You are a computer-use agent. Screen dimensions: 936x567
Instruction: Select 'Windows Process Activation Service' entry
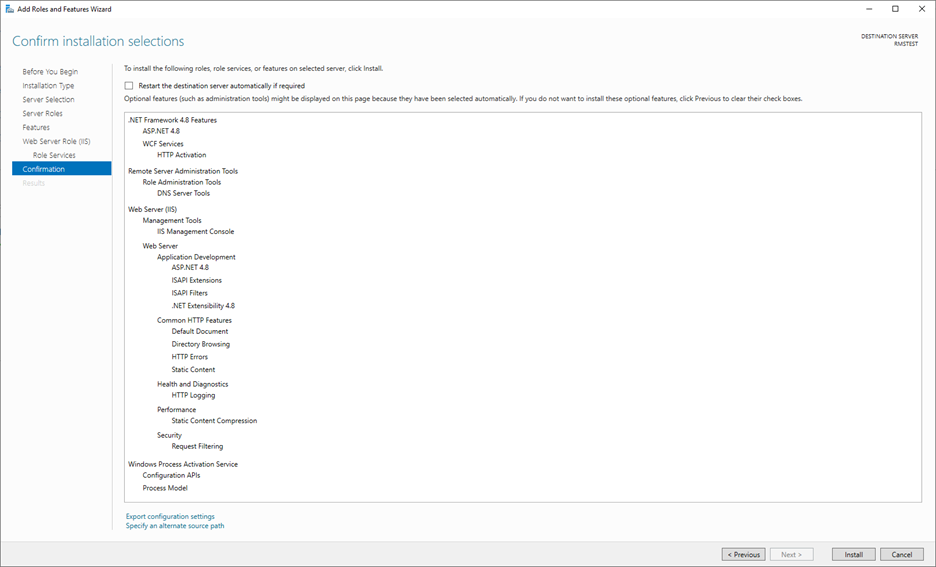[183, 464]
